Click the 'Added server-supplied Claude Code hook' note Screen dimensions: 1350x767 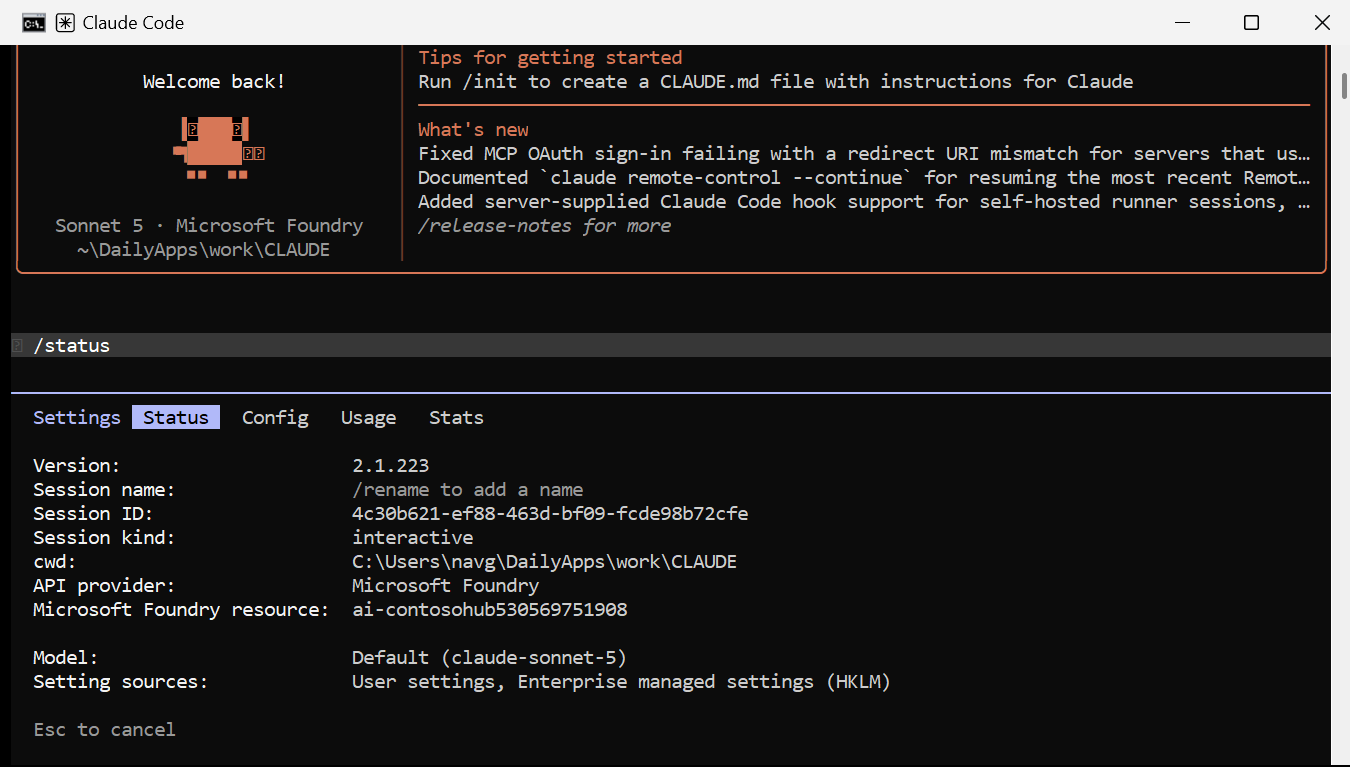(864, 202)
